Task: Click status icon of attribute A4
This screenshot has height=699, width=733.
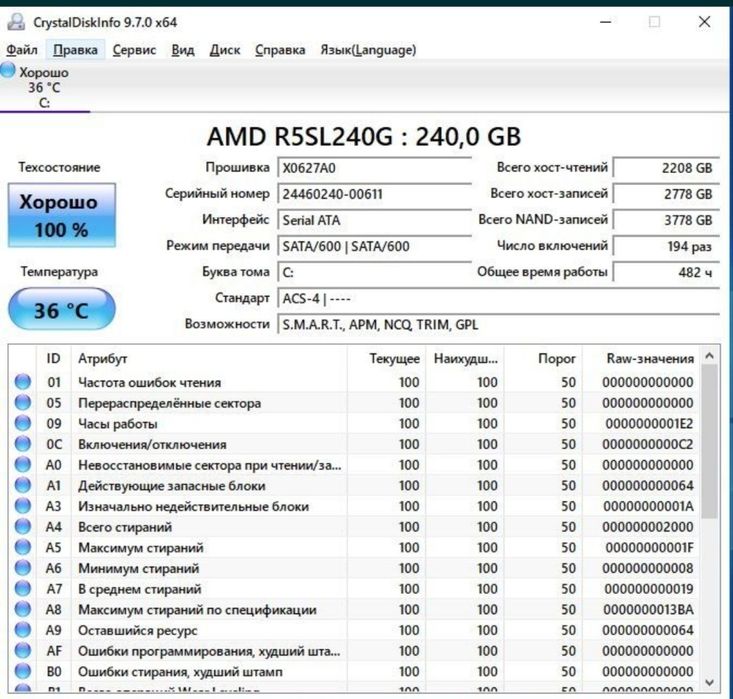Action: 22,526
